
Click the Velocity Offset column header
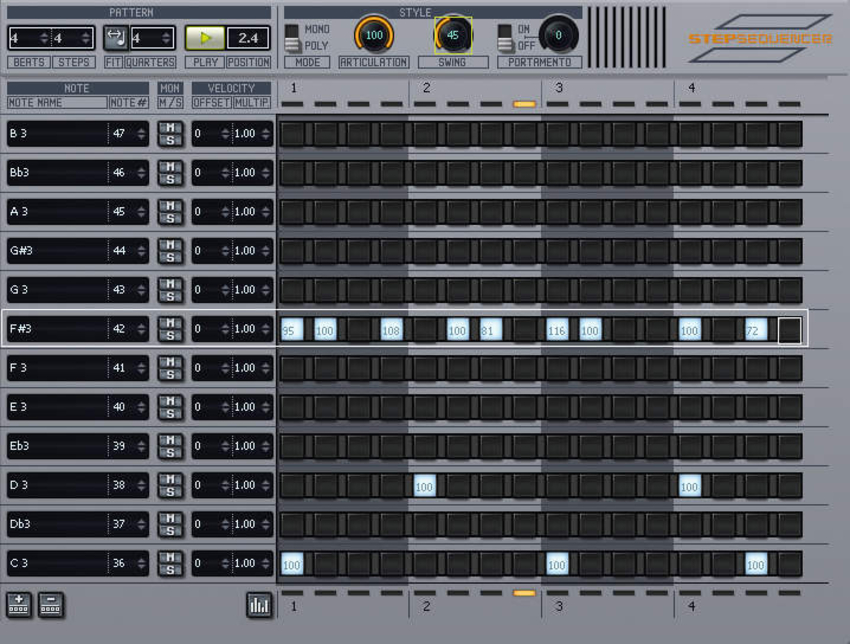point(211,102)
